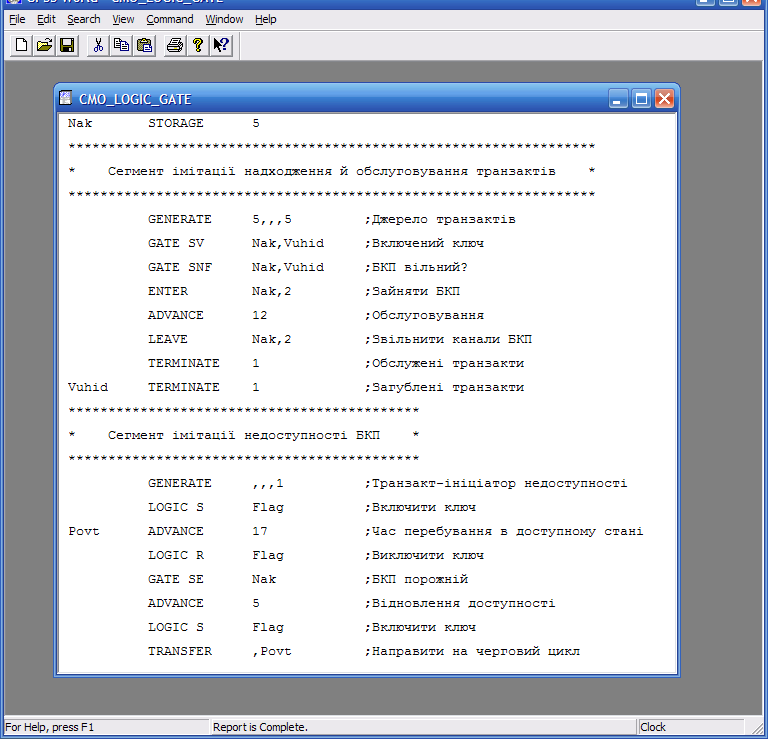Copy selection using the Copy icon

click(121, 46)
